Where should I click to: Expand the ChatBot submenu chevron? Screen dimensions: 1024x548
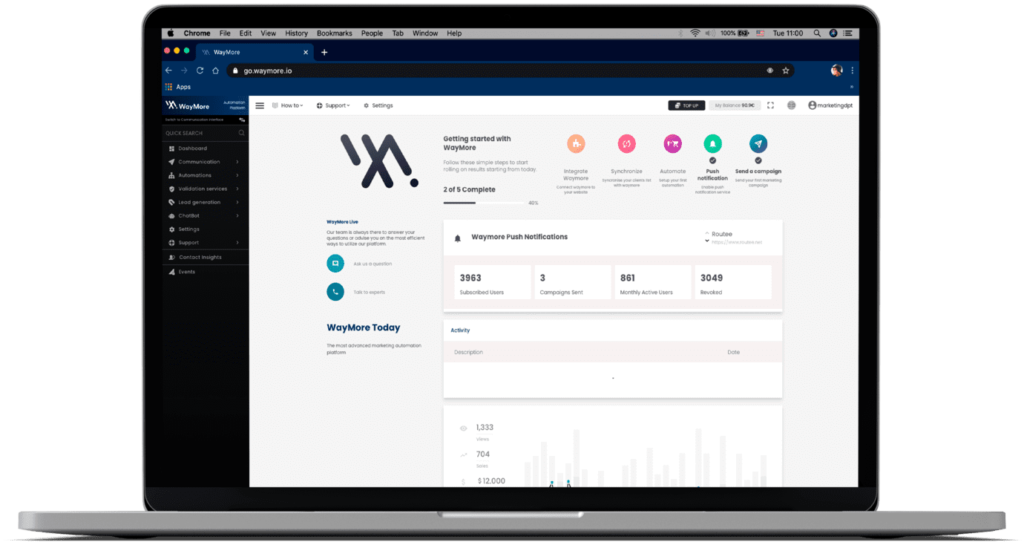[238, 216]
